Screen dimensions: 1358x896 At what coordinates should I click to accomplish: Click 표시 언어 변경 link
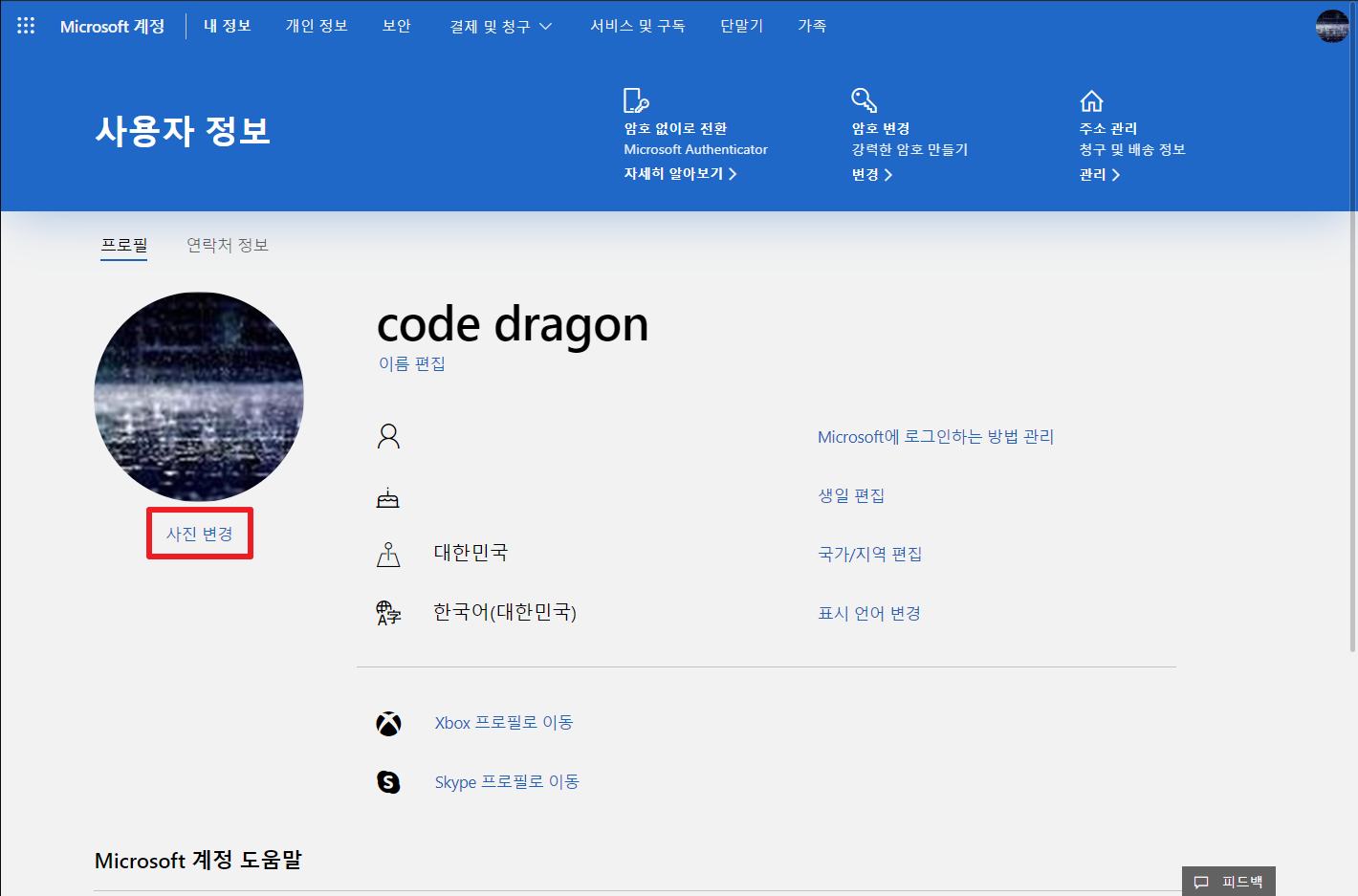(x=868, y=613)
